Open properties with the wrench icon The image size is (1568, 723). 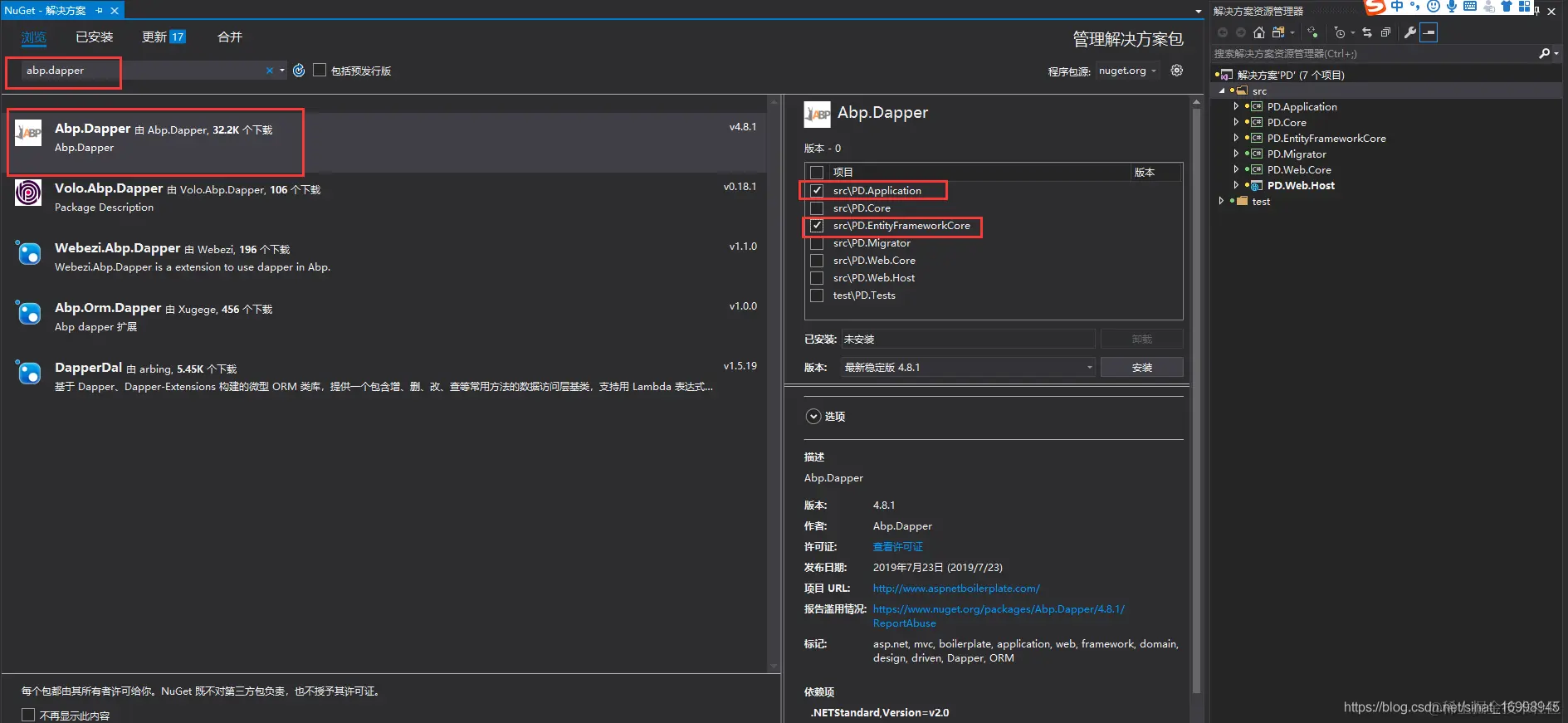click(1409, 32)
